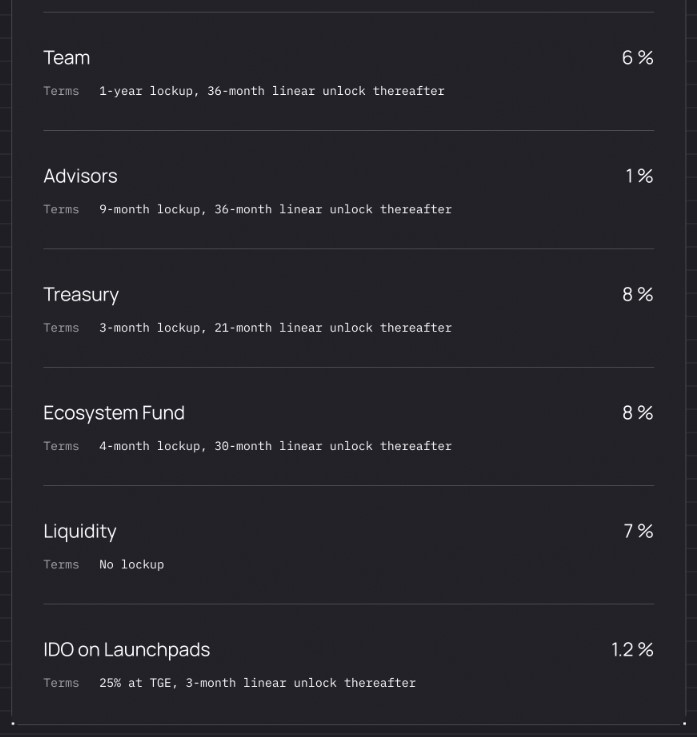
Task: Select the IDO on Launchpads 1.2 % value
Action: coord(632,650)
